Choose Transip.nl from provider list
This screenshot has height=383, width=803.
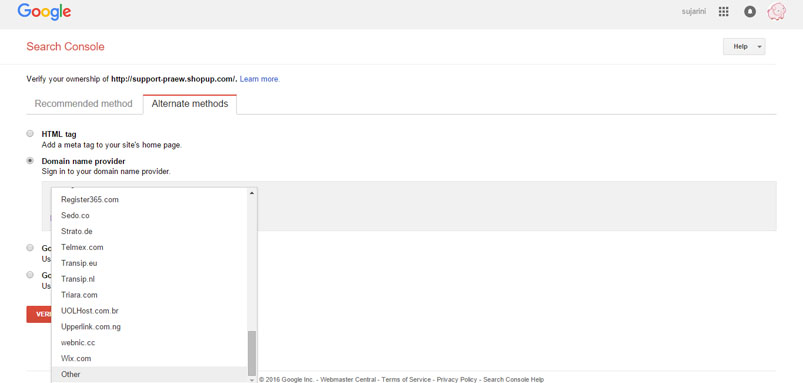pos(150,279)
